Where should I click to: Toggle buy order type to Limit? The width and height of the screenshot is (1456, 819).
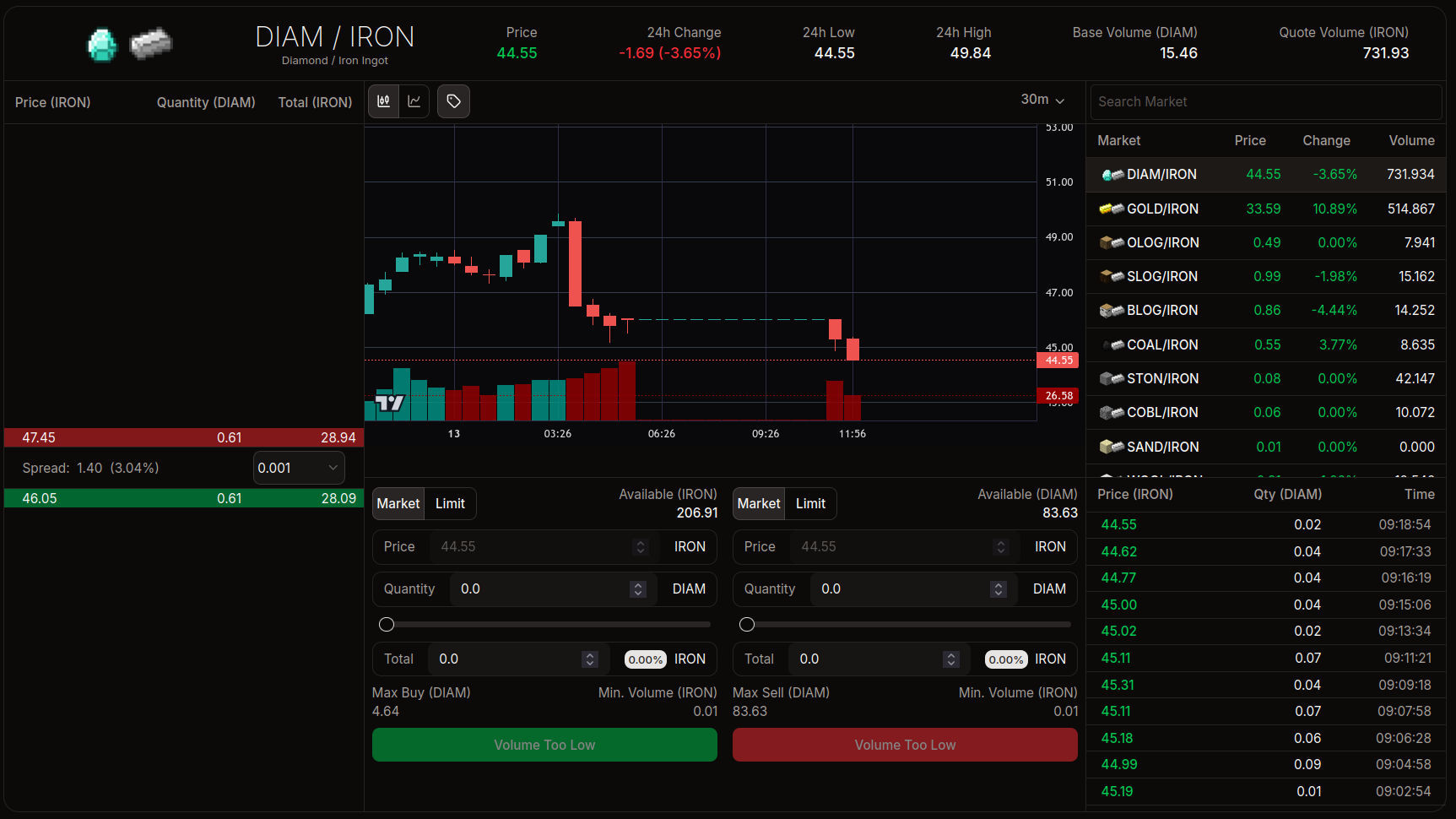point(450,504)
